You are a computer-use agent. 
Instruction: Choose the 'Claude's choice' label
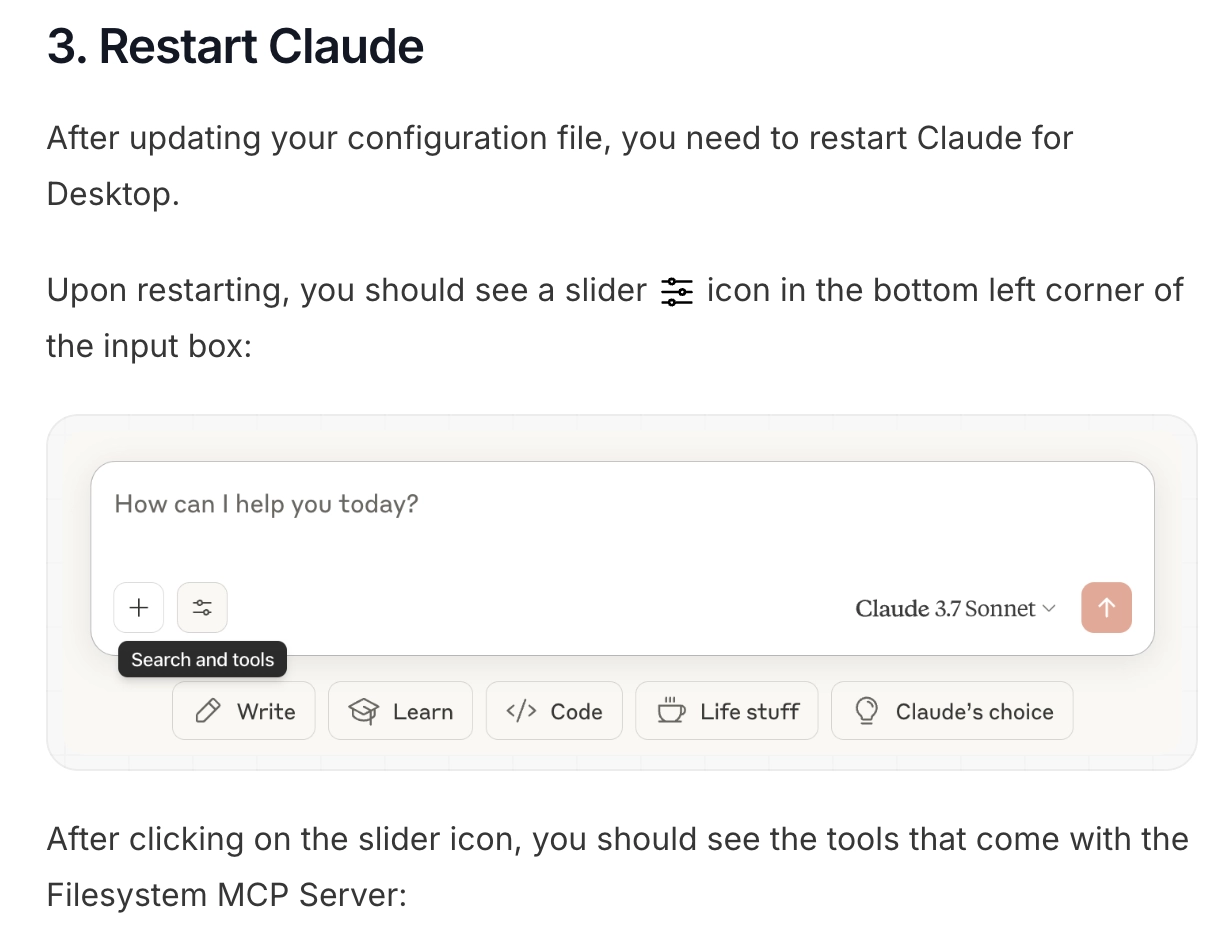coord(975,711)
